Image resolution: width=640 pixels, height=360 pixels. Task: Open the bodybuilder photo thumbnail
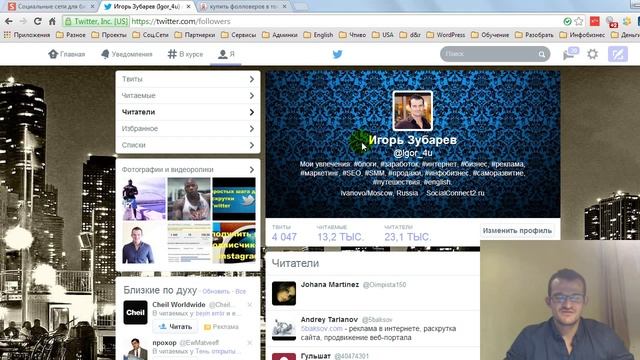click(189, 199)
